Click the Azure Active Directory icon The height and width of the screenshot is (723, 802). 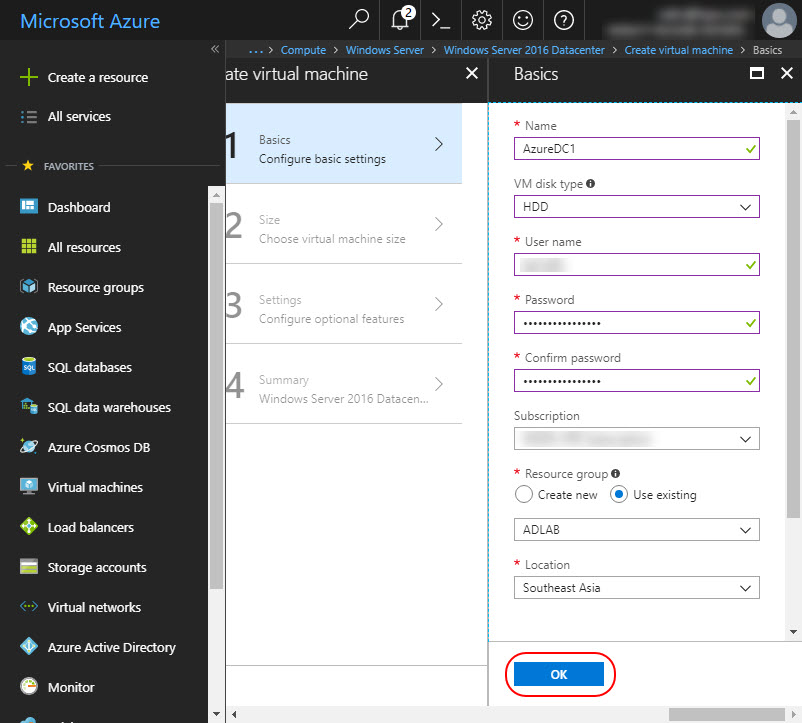coord(29,646)
